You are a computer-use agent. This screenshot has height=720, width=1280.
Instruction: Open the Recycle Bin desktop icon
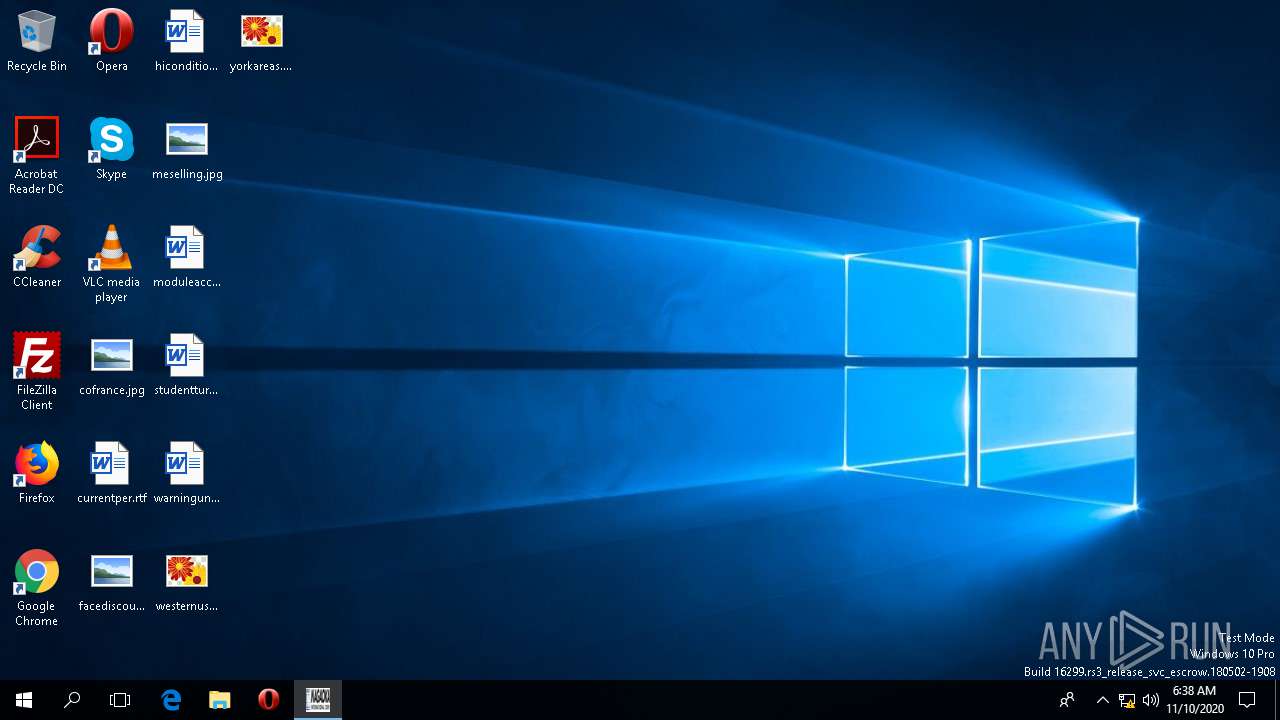tap(37, 41)
